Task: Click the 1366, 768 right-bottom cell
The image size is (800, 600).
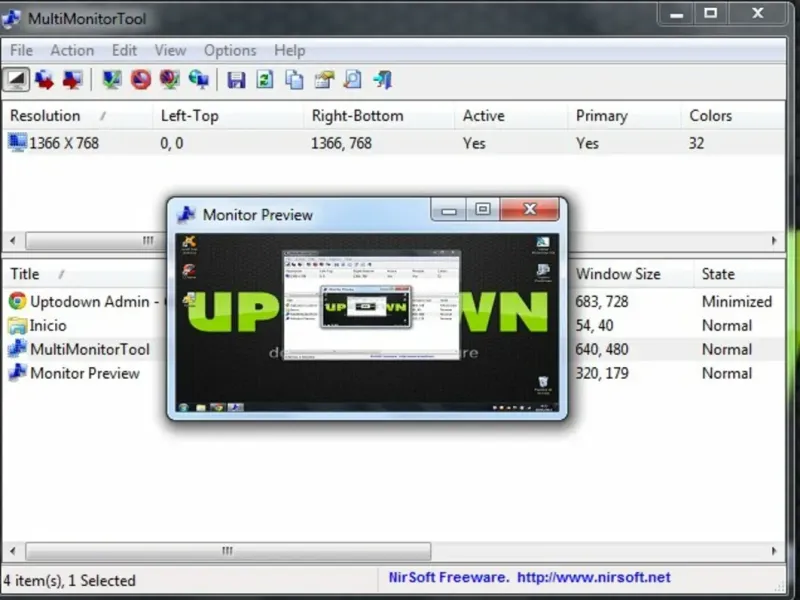Action: (341, 143)
